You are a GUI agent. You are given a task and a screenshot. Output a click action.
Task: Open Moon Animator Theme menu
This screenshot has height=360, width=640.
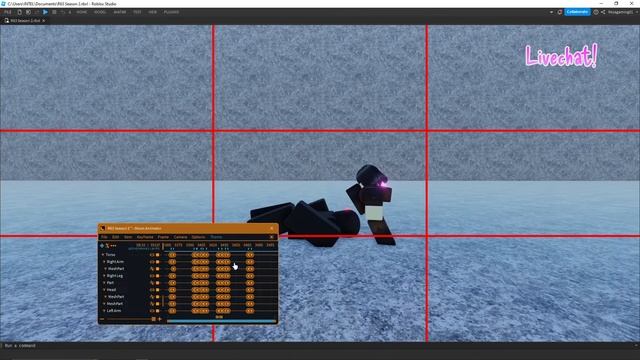coord(216,237)
